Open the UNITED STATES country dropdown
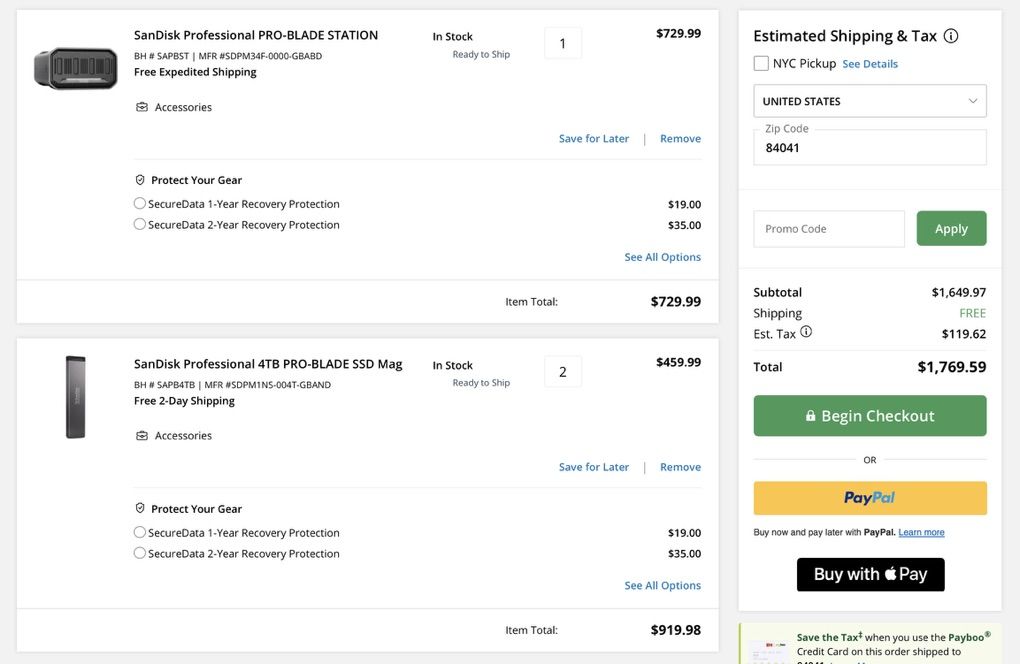Image resolution: width=1020 pixels, height=664 pixels. point(870,101)
